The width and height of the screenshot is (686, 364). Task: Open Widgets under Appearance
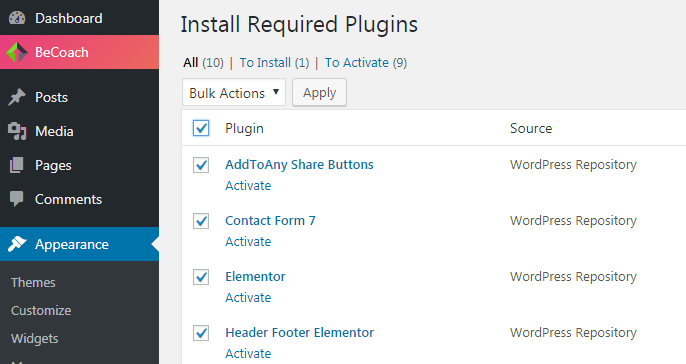click(35, 339)
